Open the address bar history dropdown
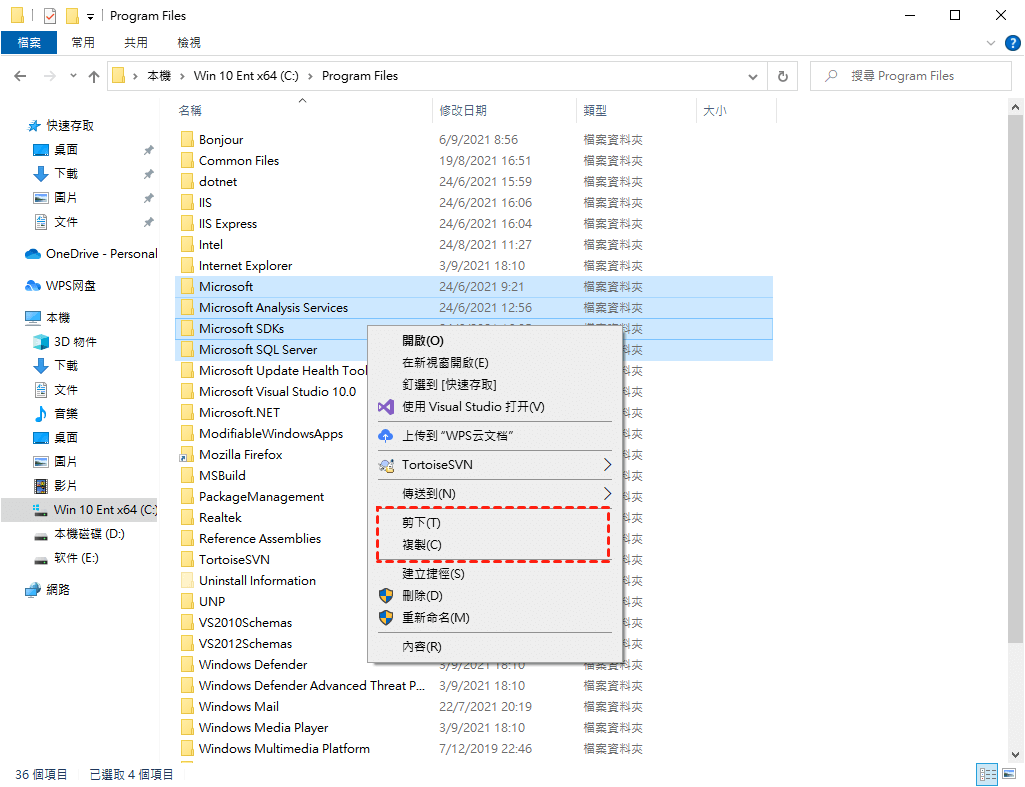 tap(753, 76)
